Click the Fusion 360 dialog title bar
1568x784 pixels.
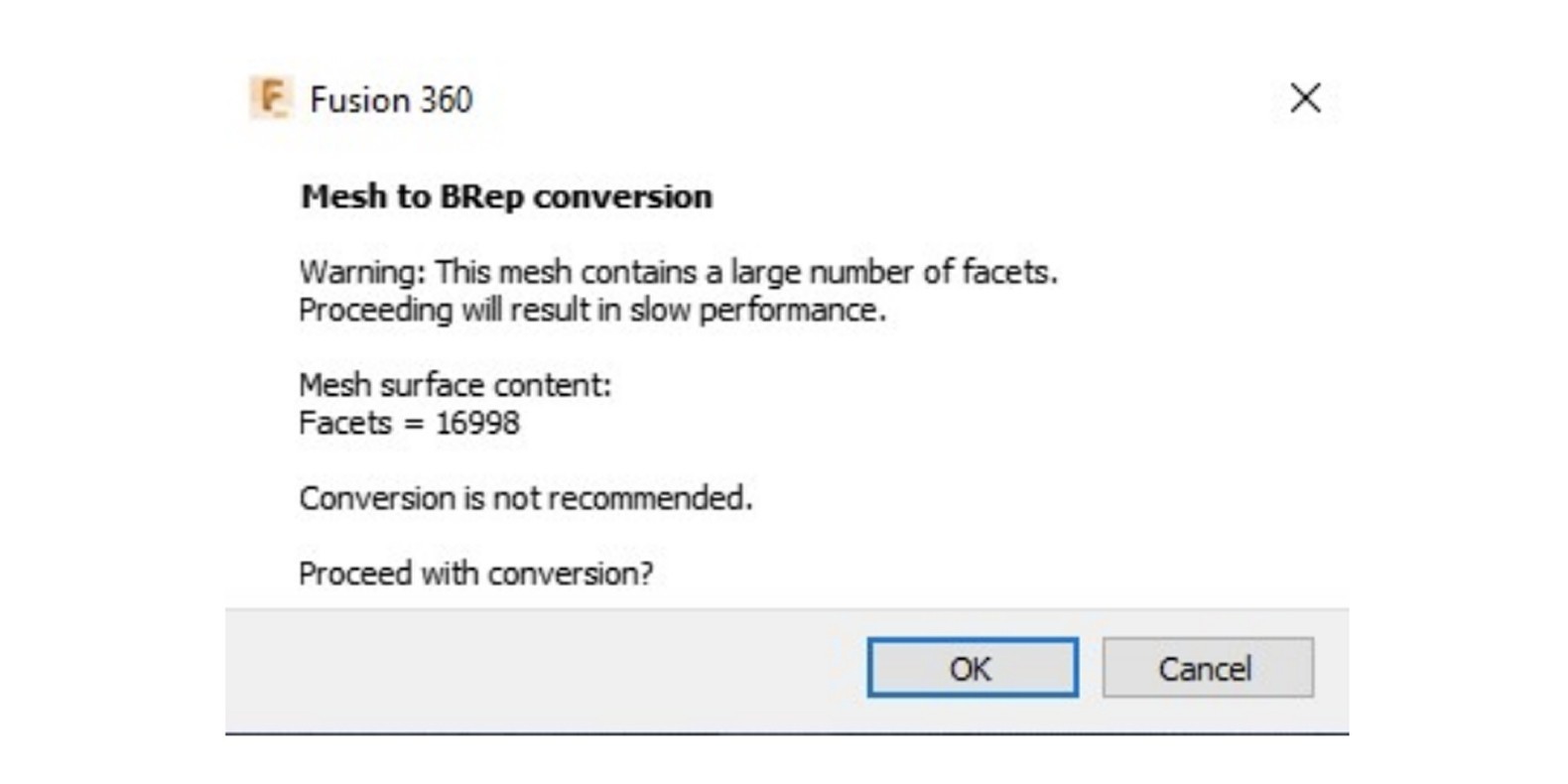tap(390, 99)
